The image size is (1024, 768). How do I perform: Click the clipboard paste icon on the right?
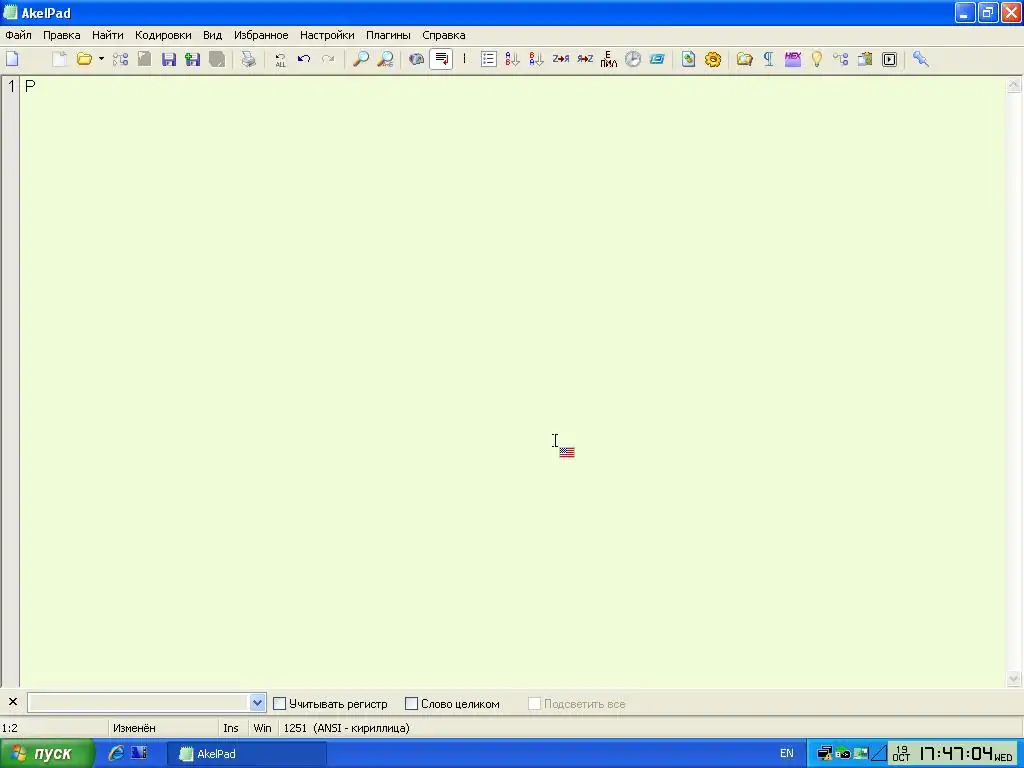pyautogui.click(x=865, y=59)
